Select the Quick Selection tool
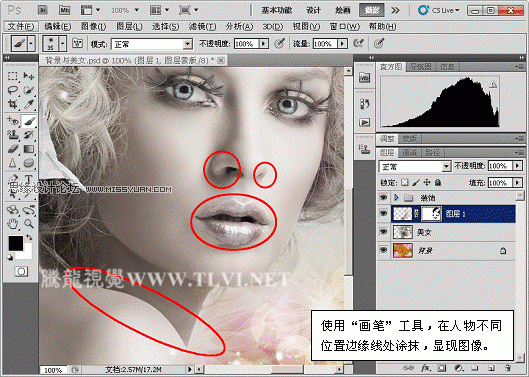529x377 pixels. pyautogui.click(x=29, y=90)
